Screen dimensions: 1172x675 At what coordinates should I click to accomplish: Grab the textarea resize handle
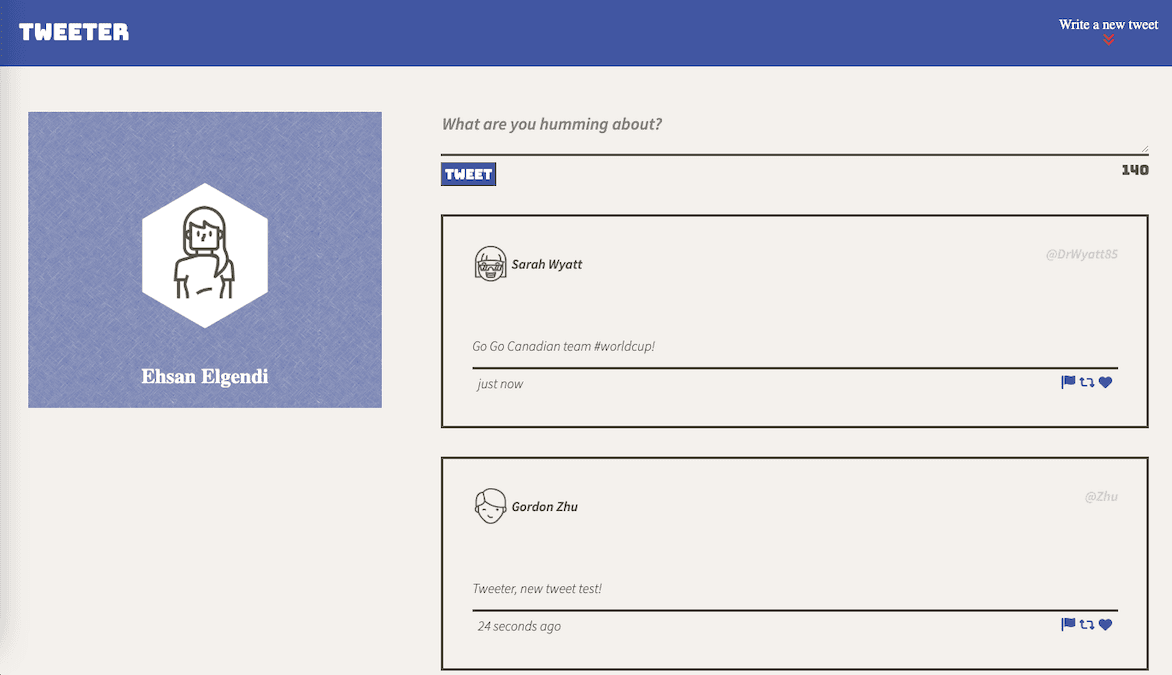pyautogui.click(x=1144, y=149)
